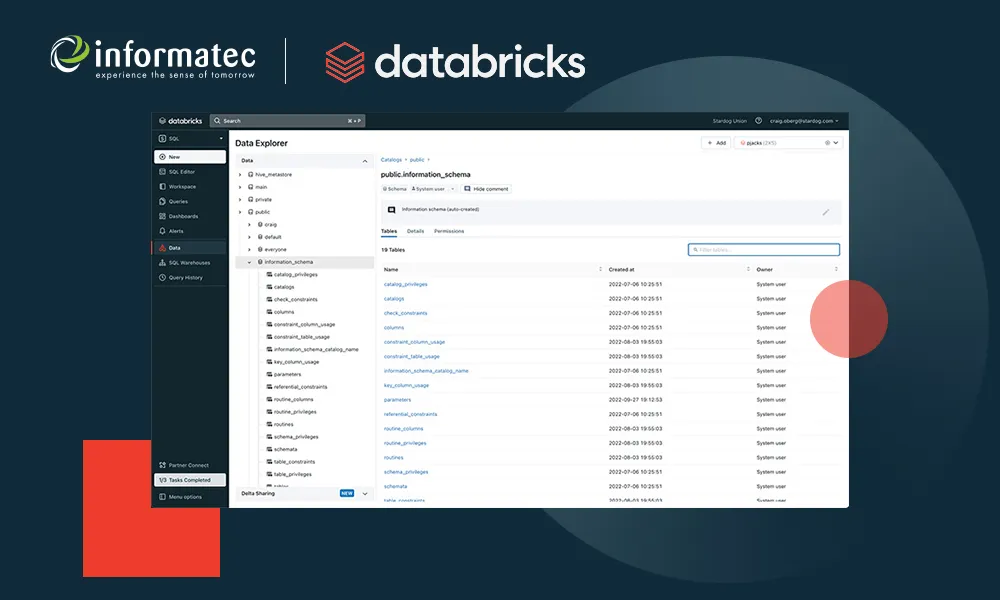The height and width of the screenshot is (600, 1000).
Task: Click Stardog Union workspace name
Action: coord(730,121)
